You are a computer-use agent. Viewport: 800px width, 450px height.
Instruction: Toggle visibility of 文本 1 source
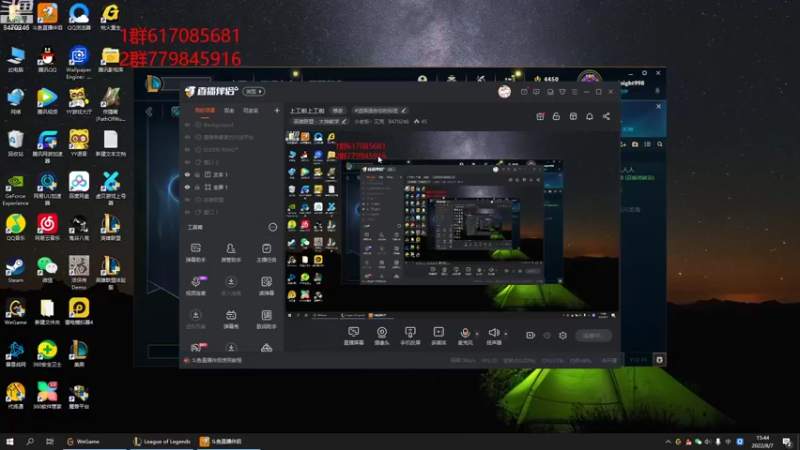click(x=187, y=174)
